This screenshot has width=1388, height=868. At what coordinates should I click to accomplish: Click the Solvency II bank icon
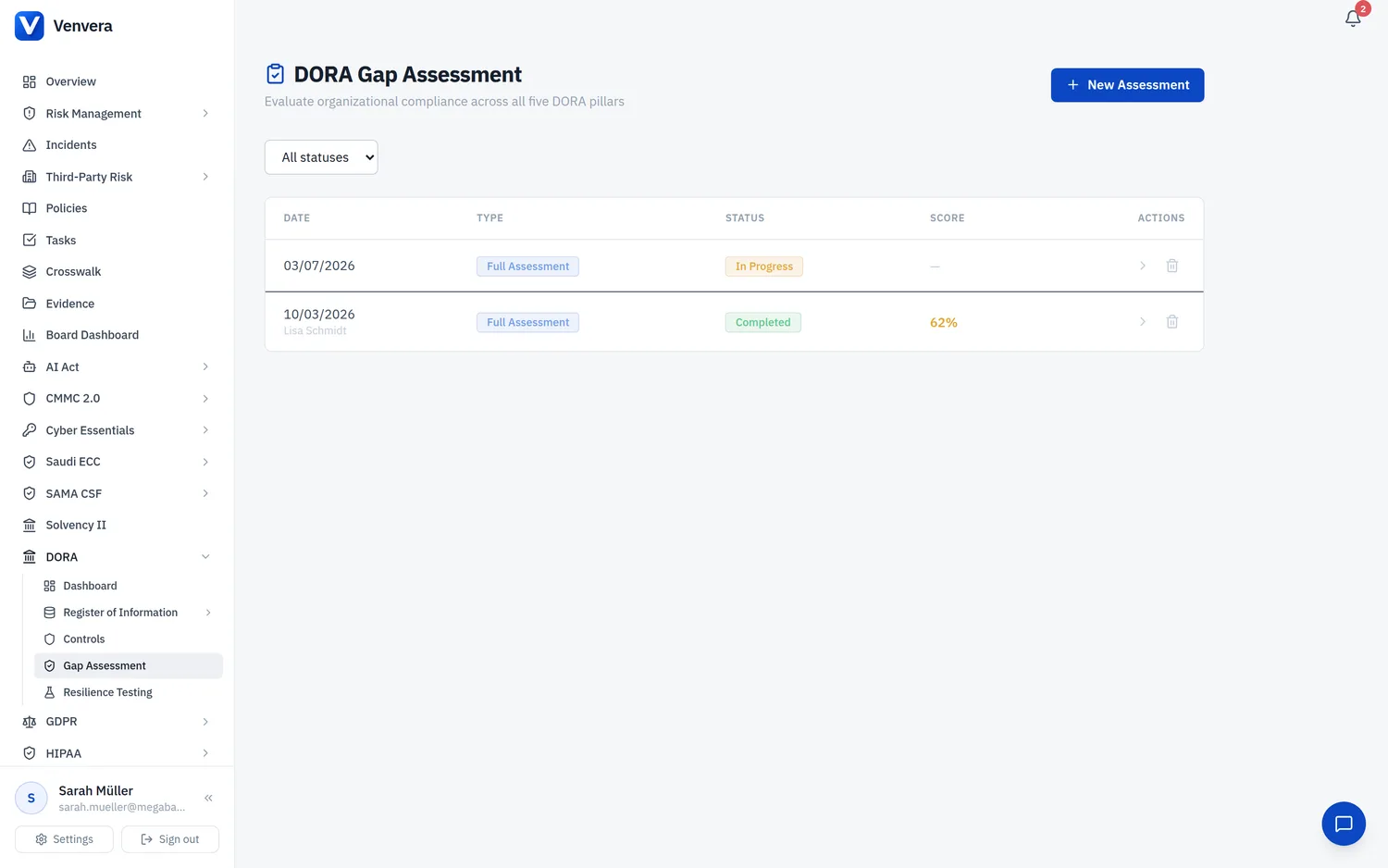click(x=30, y=525)
